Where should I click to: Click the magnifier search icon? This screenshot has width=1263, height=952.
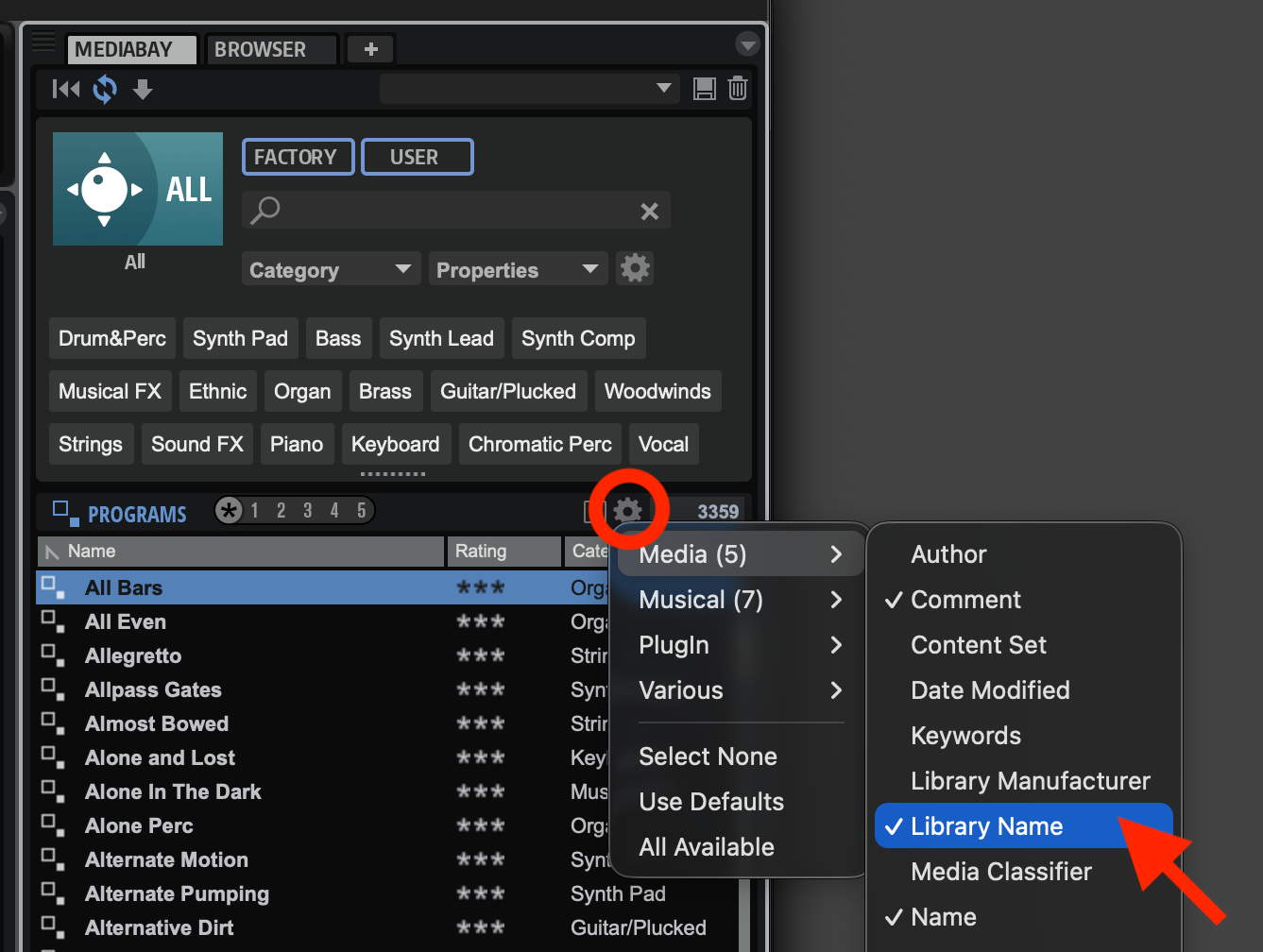point(265,210)
